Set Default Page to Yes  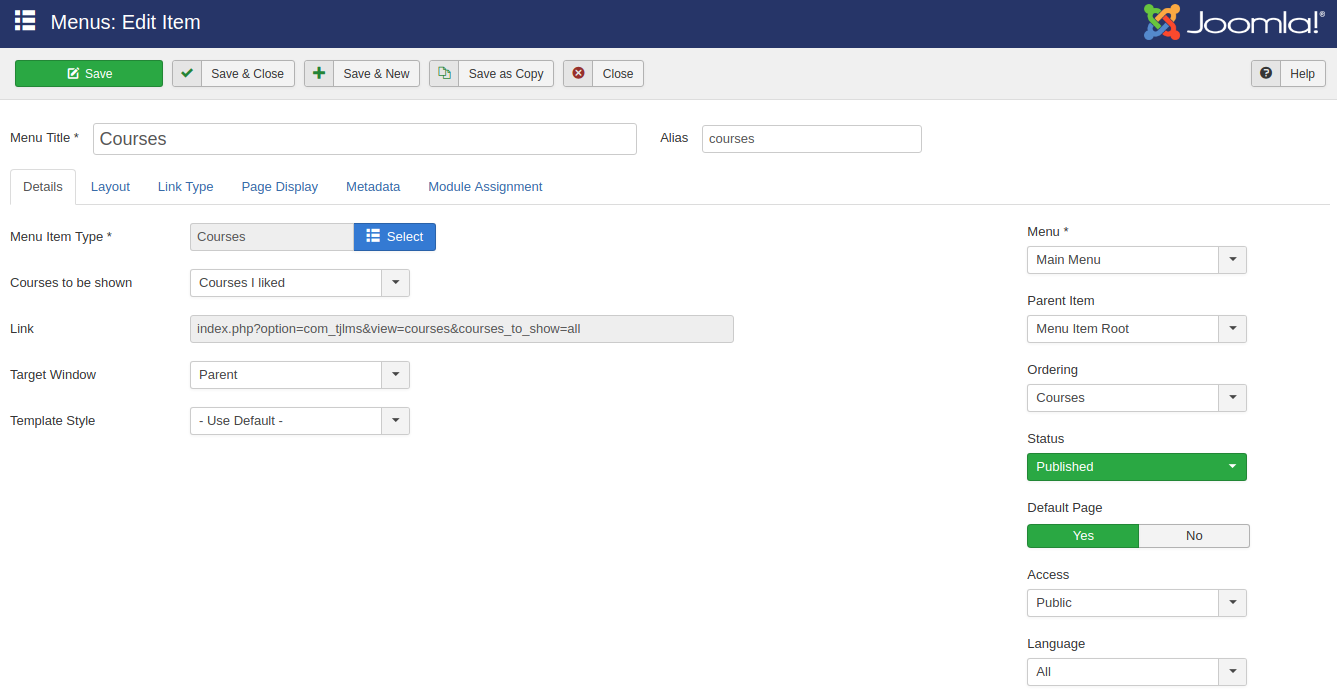point(1083,536)
